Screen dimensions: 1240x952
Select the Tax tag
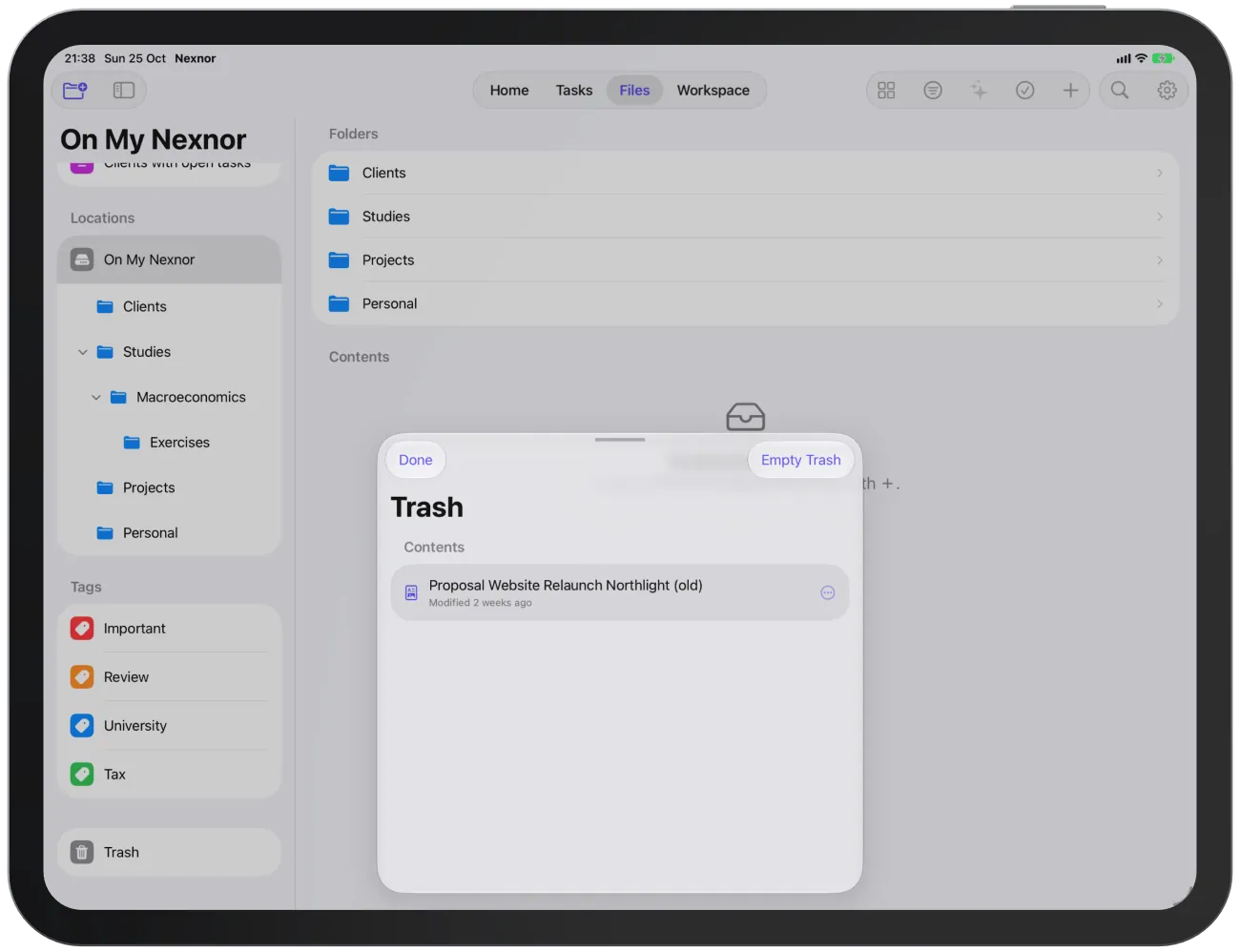(170, 775)
